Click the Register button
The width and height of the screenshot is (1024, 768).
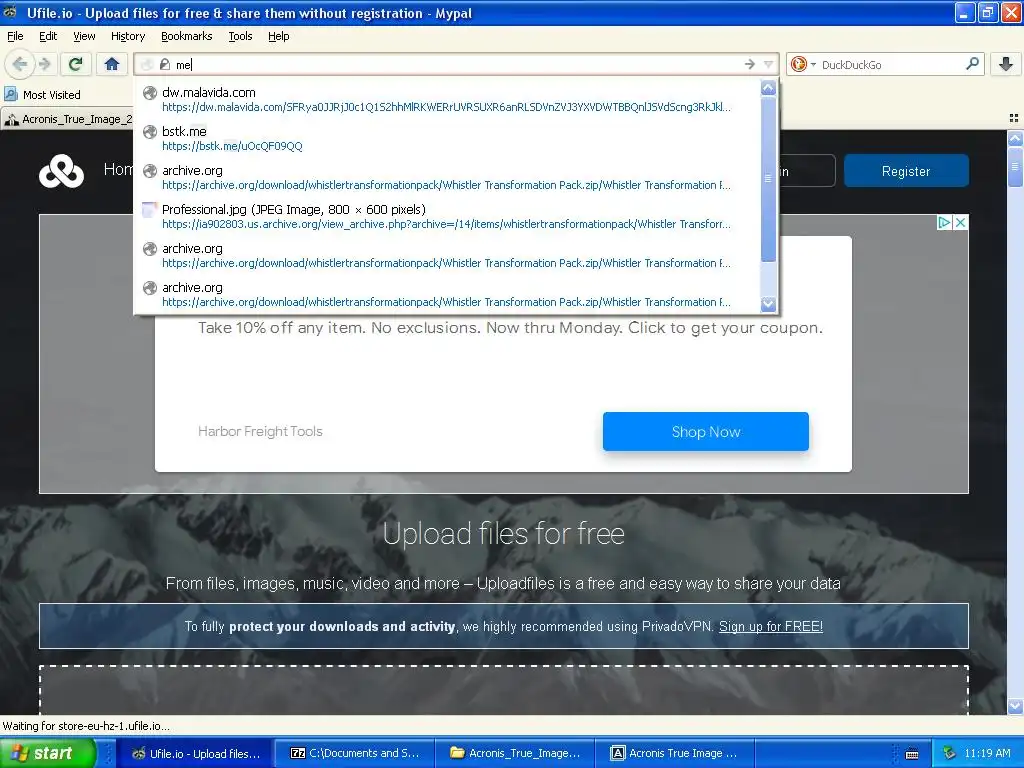pos(906,171)
